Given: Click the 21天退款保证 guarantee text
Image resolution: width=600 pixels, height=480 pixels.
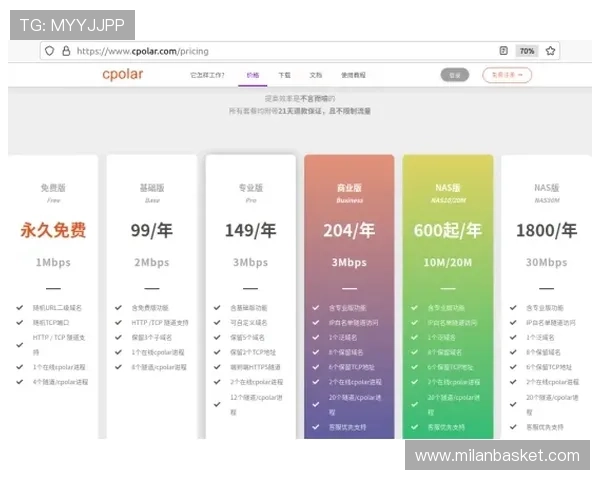Looking at the screenshot, I should pos(300,111).
